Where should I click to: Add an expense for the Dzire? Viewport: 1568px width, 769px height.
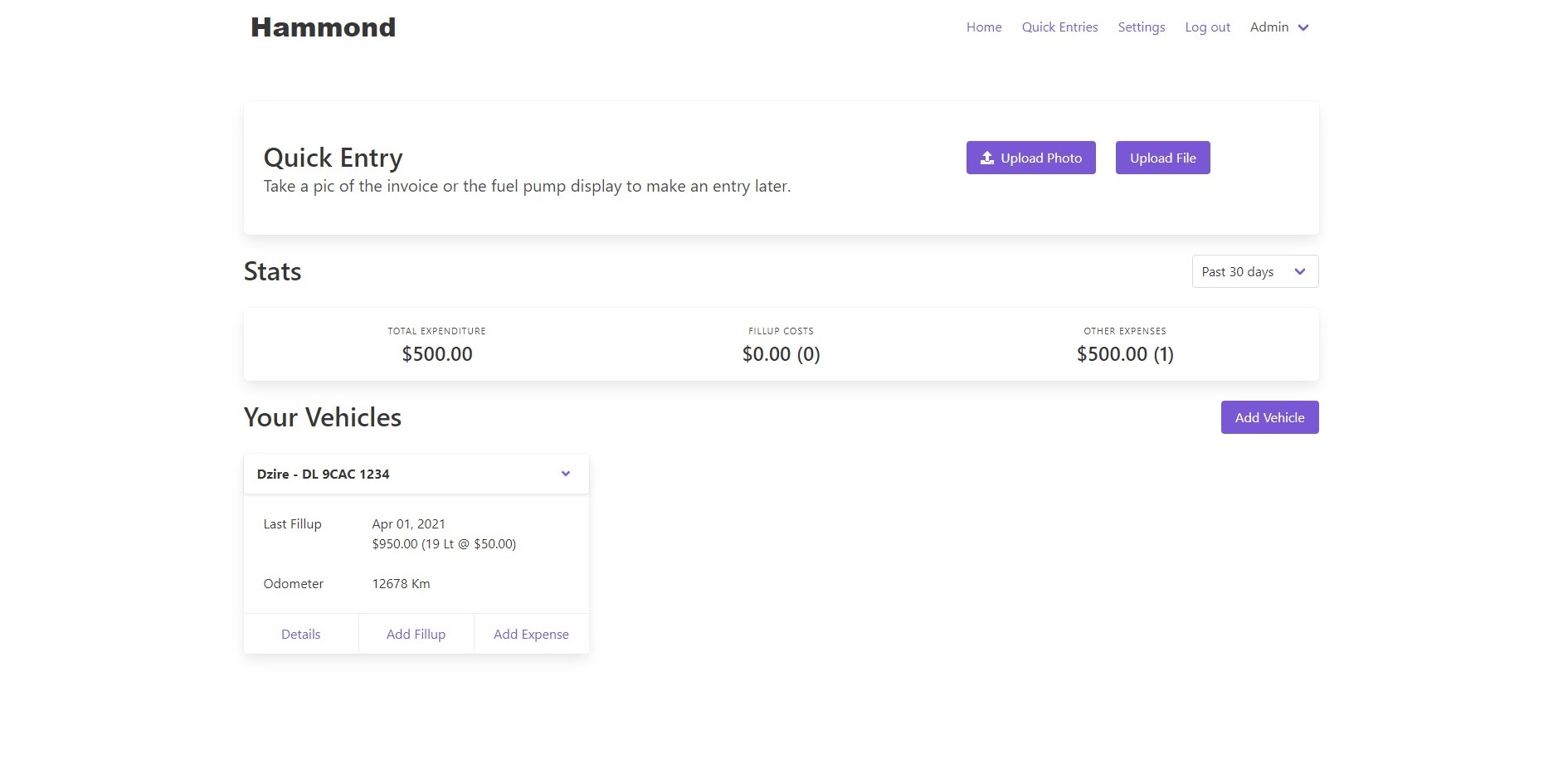pyautogui.click(x=530, y=633)
